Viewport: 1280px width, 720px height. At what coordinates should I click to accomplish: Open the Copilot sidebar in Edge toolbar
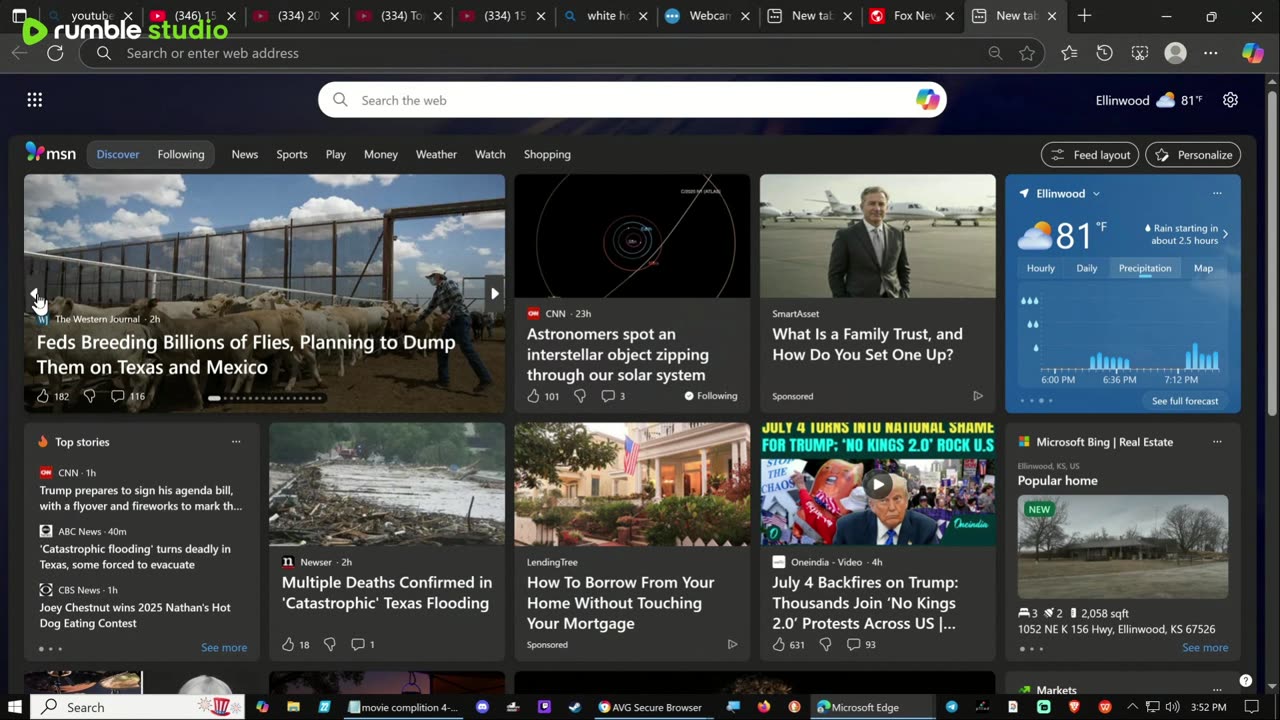click(x=1253, y=53)
